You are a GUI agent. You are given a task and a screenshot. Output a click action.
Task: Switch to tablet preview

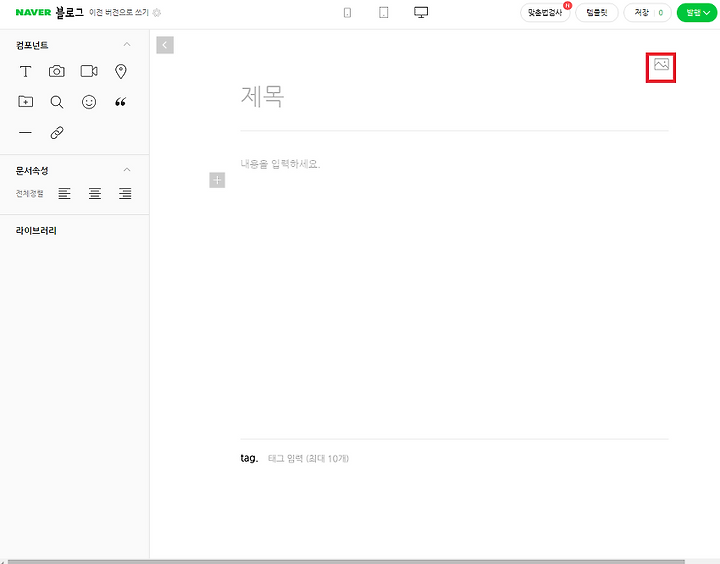point(384,12)
